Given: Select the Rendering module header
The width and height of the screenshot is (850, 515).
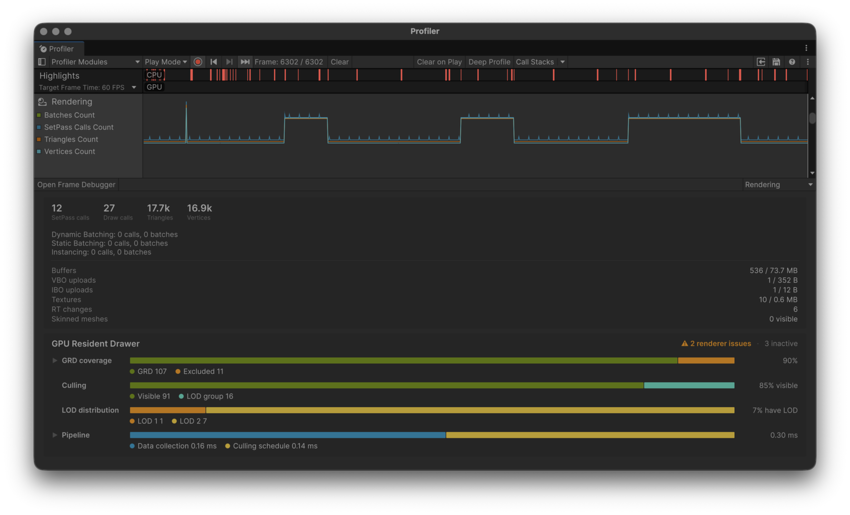Looking at the screenshot, I should [71, 102].
